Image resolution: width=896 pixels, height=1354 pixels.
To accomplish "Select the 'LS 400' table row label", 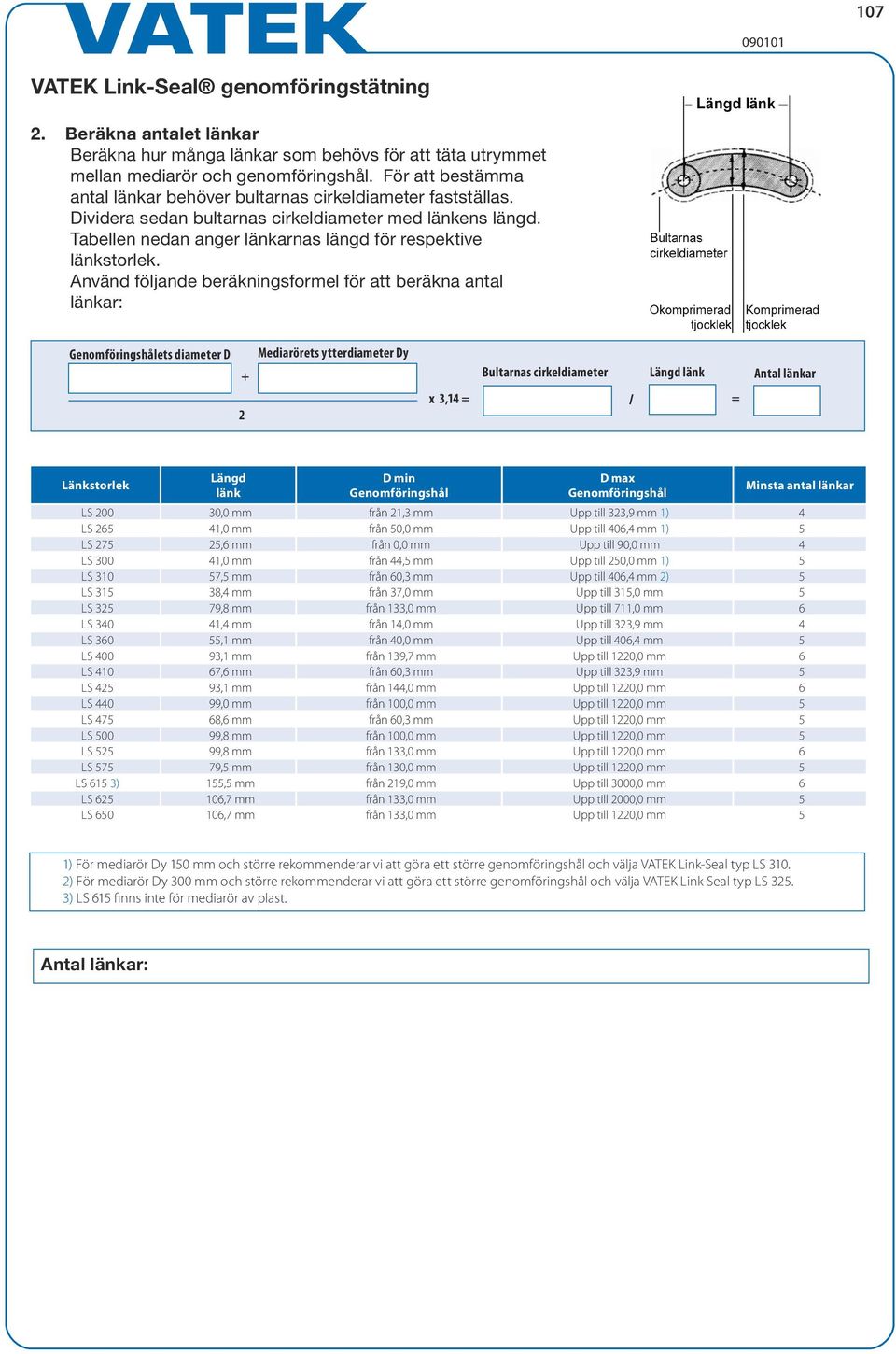I will point(97,656).
